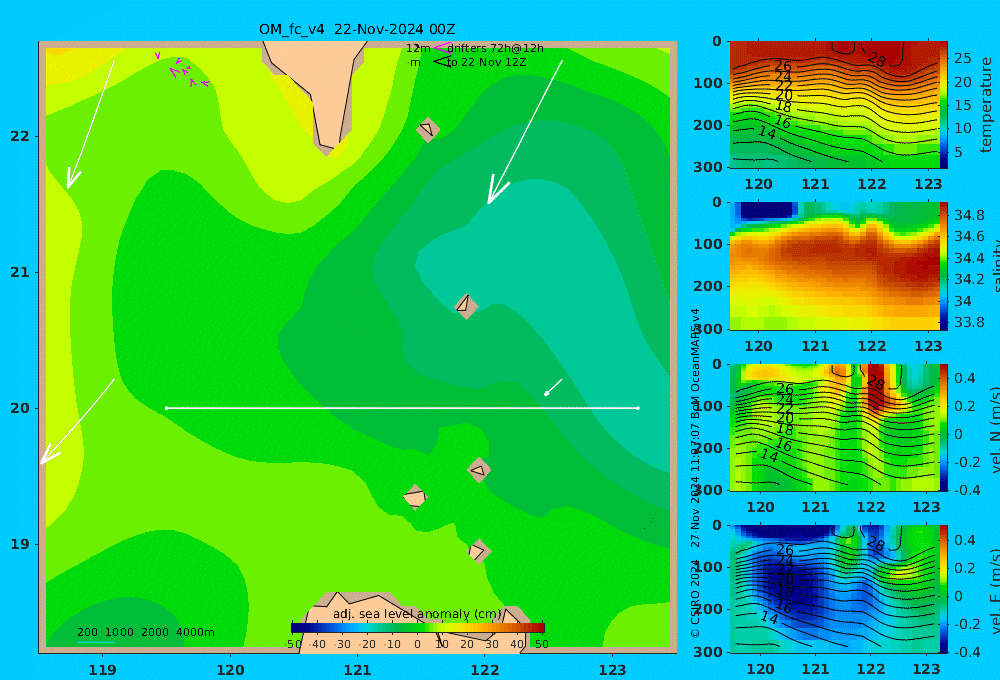Click longitude label 119 on main map
Image resolution: width=1000 pixels, height=680 pixels.
point(102,670)
